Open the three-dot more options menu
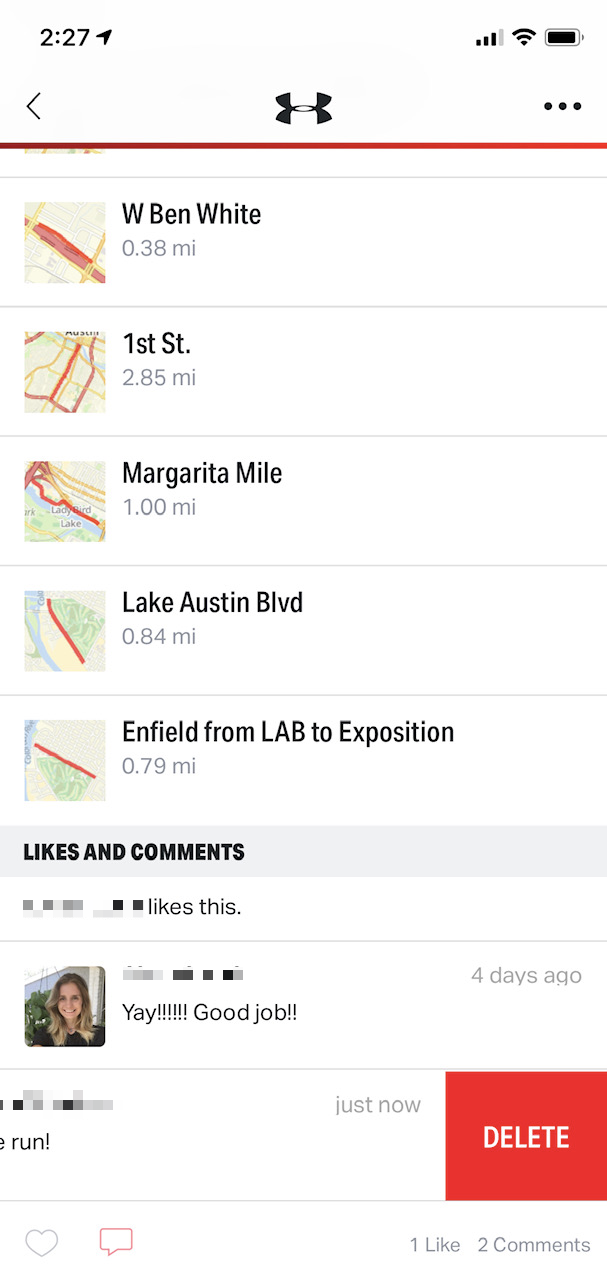 (563, 107)
